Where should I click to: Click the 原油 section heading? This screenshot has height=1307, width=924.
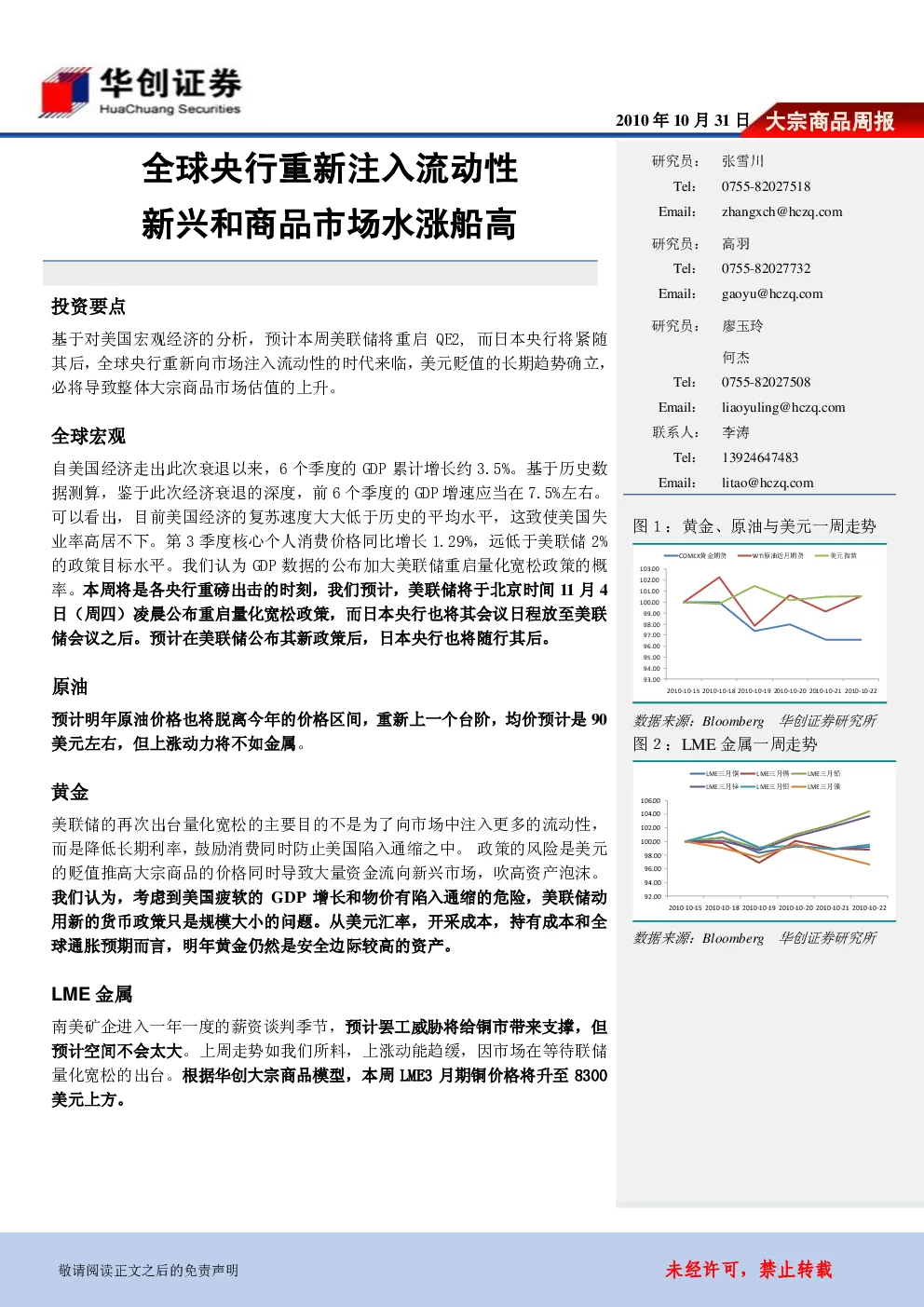click(70, 687)
